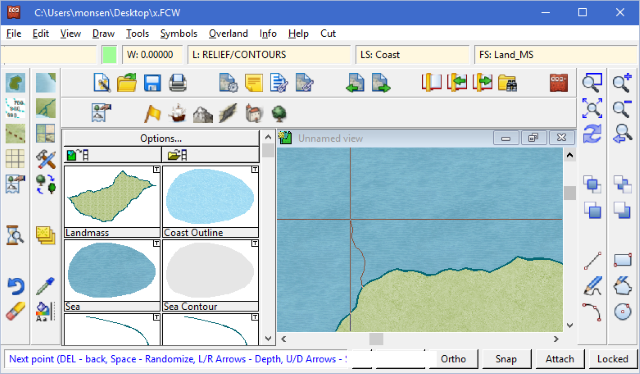Click the green current color swatch

[109, 55]
